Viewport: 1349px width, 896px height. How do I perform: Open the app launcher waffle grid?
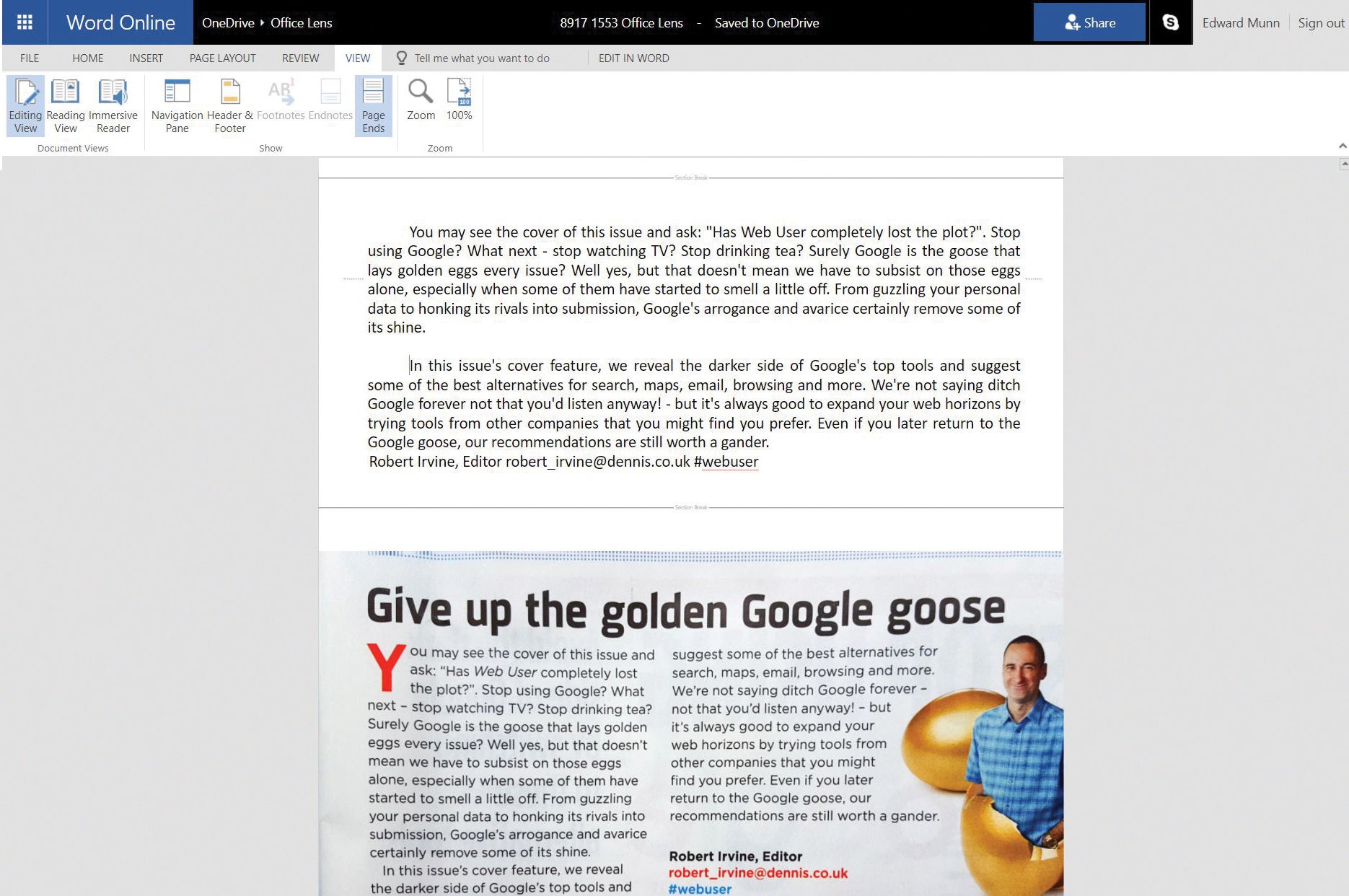point(25,22)
